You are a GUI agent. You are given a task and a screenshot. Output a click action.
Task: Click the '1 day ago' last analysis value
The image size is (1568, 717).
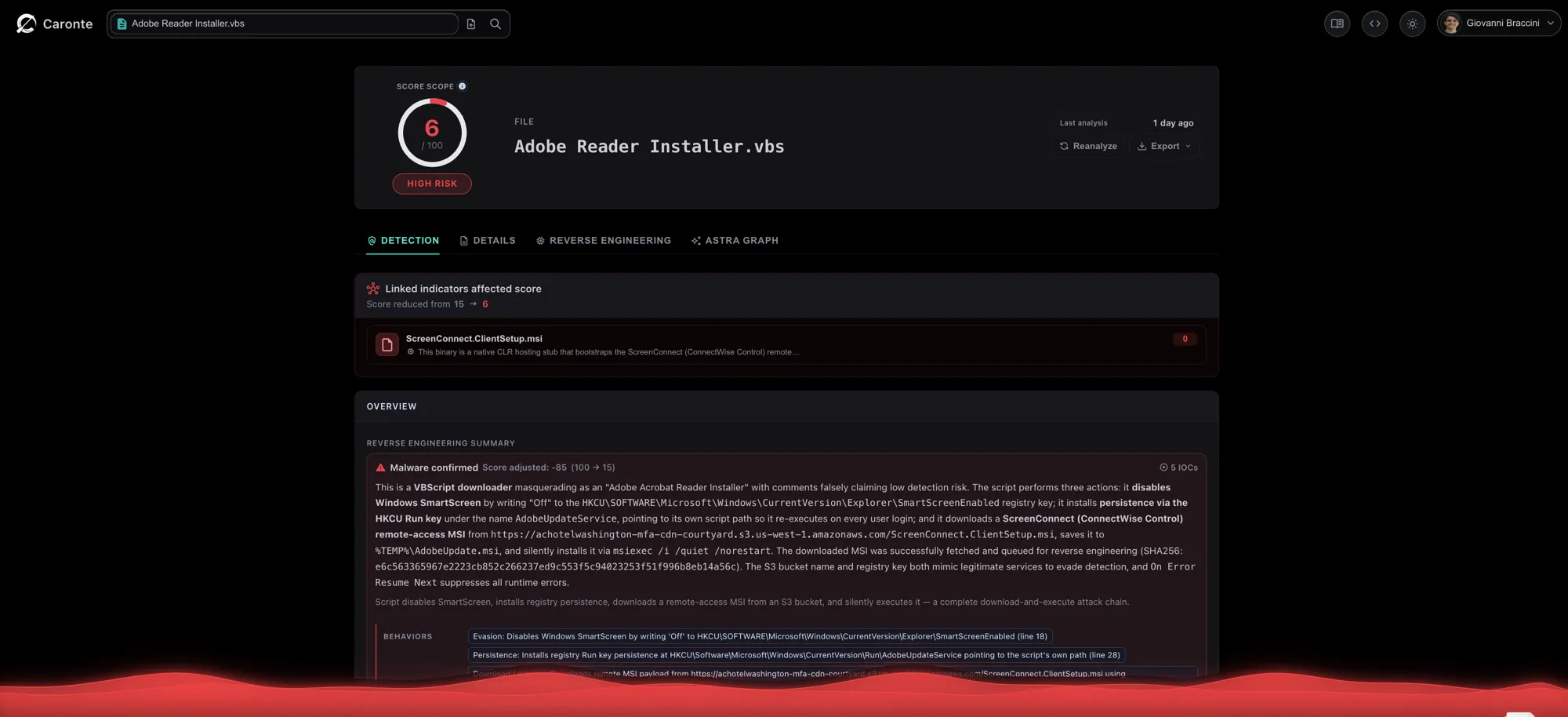tap(1173, 123)
